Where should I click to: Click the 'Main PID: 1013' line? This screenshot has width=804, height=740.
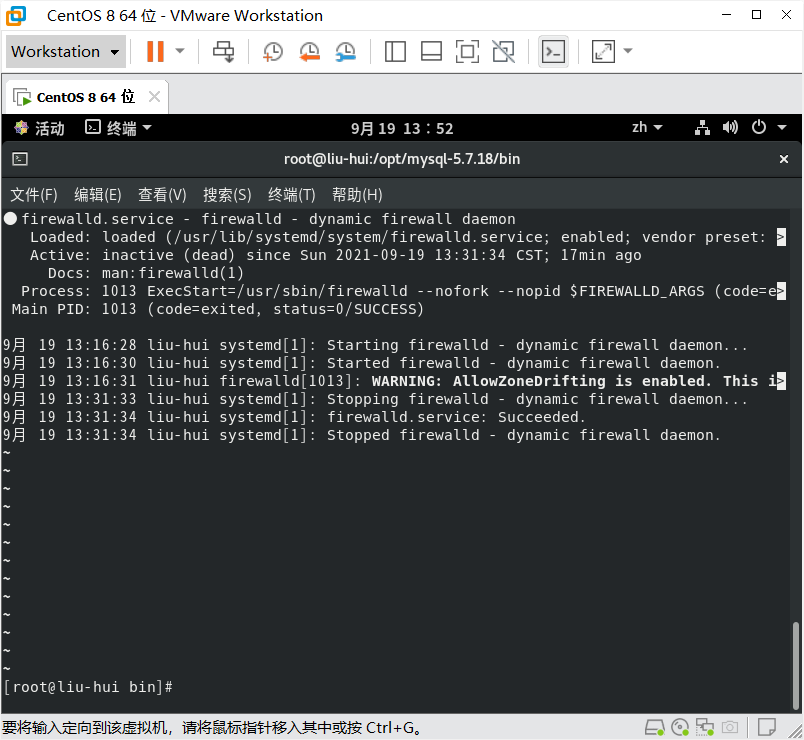(217, 309)
